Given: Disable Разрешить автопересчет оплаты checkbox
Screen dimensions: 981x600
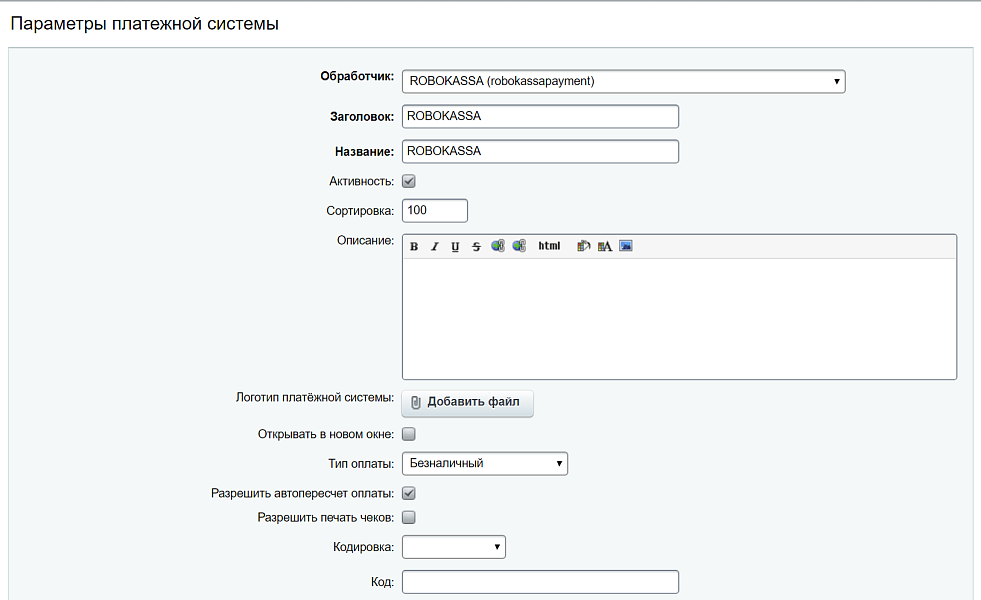Looking at the screenshot, I should coord(409,493).
